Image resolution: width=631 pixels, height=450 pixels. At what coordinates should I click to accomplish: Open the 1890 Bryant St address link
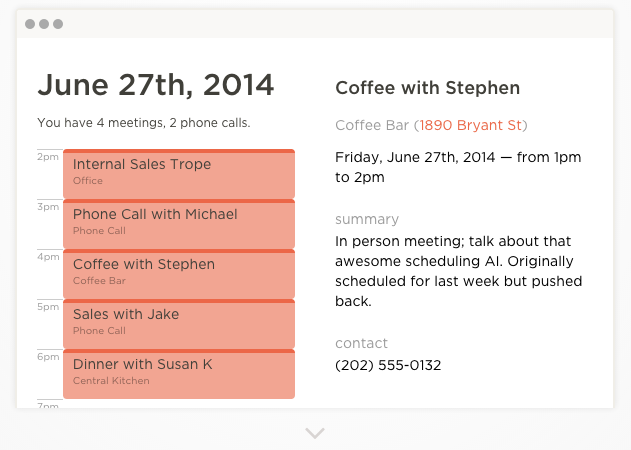pyautogui.click(x=470, y=125)
